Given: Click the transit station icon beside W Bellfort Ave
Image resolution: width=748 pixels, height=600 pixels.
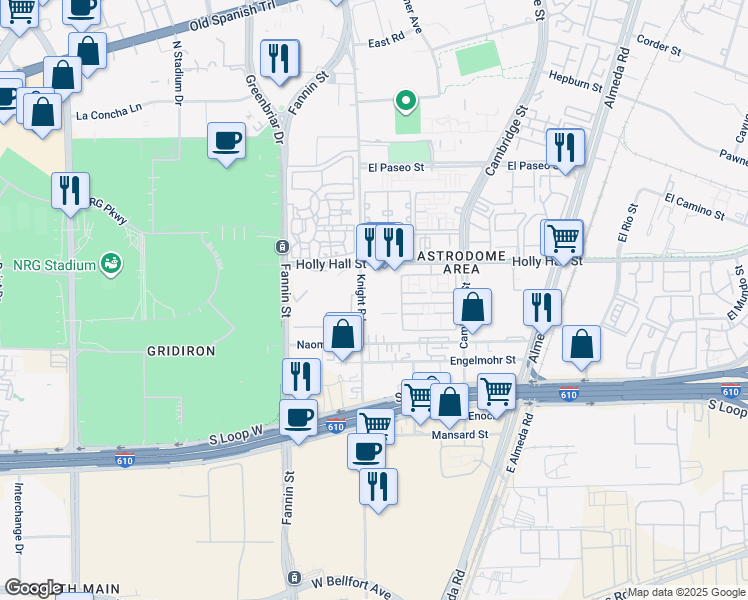Looking at the screenshot, I should pyautogui.click(x=294, y=578).
